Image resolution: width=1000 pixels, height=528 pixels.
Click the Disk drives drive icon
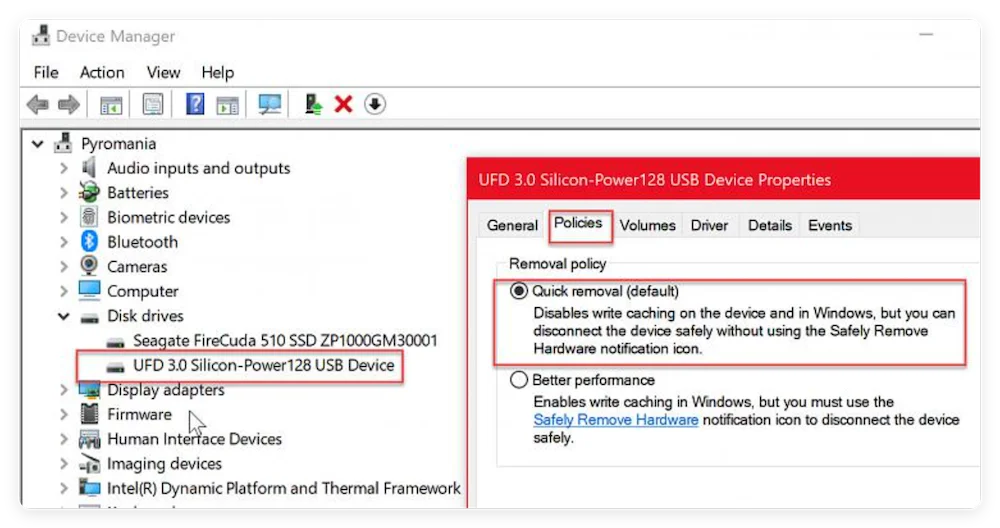pos(89,318)
